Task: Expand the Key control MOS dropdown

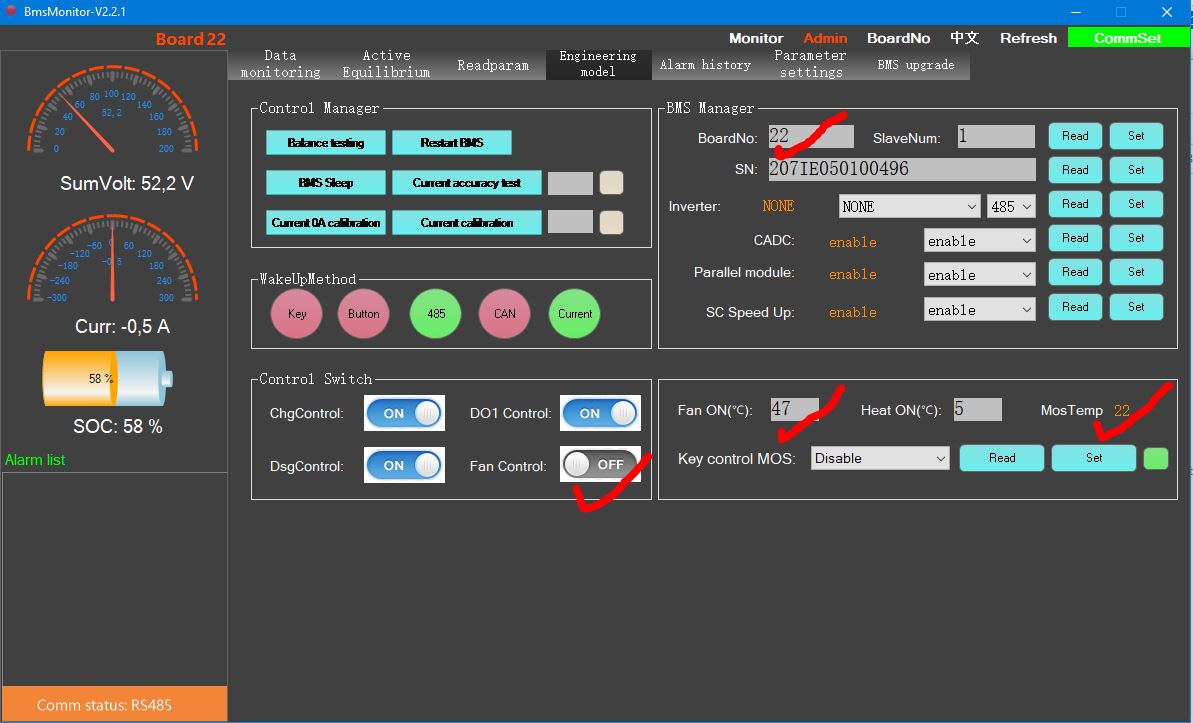Action: (880, 458)
